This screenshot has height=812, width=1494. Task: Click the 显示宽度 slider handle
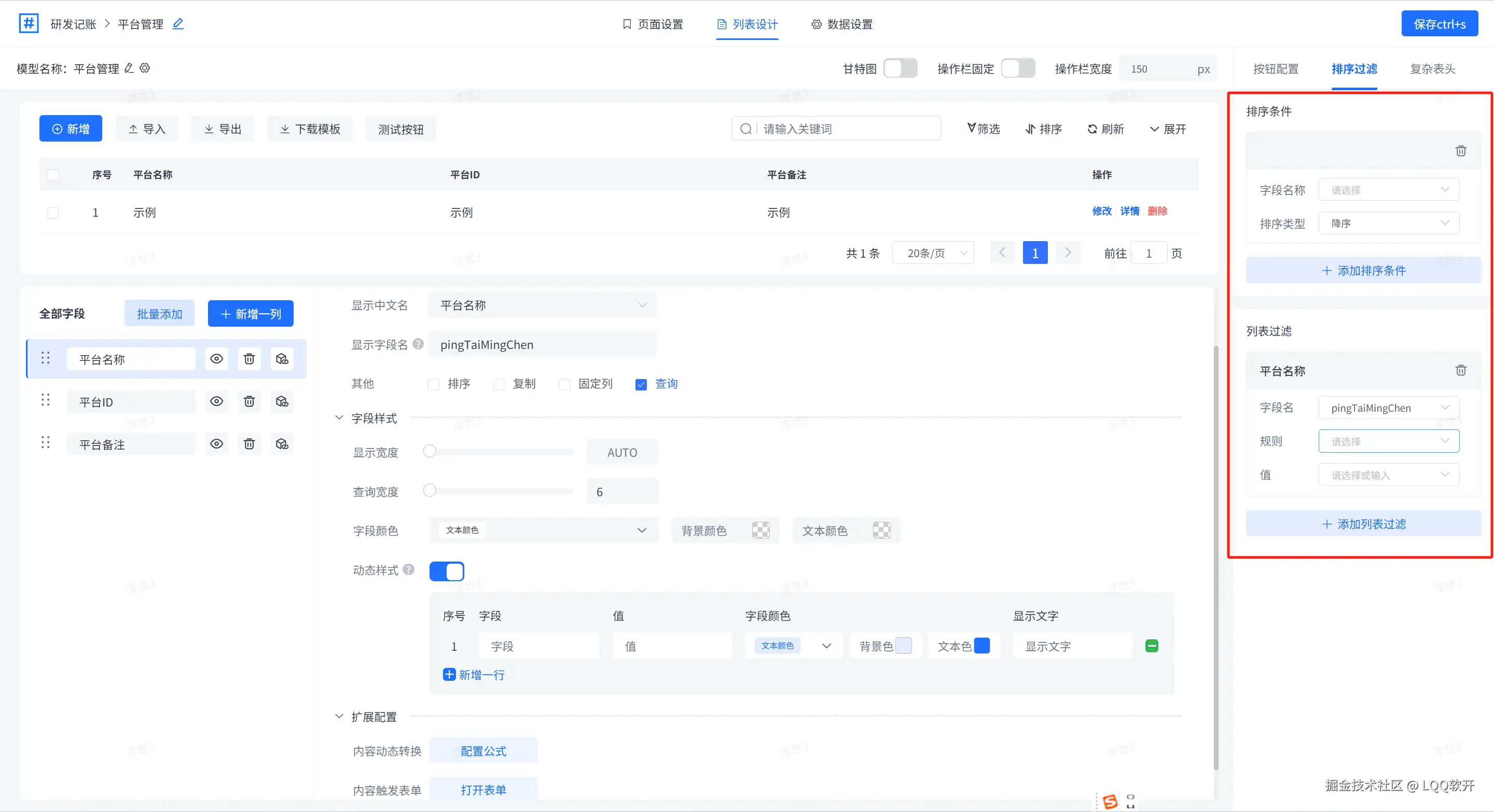point(429,452)
